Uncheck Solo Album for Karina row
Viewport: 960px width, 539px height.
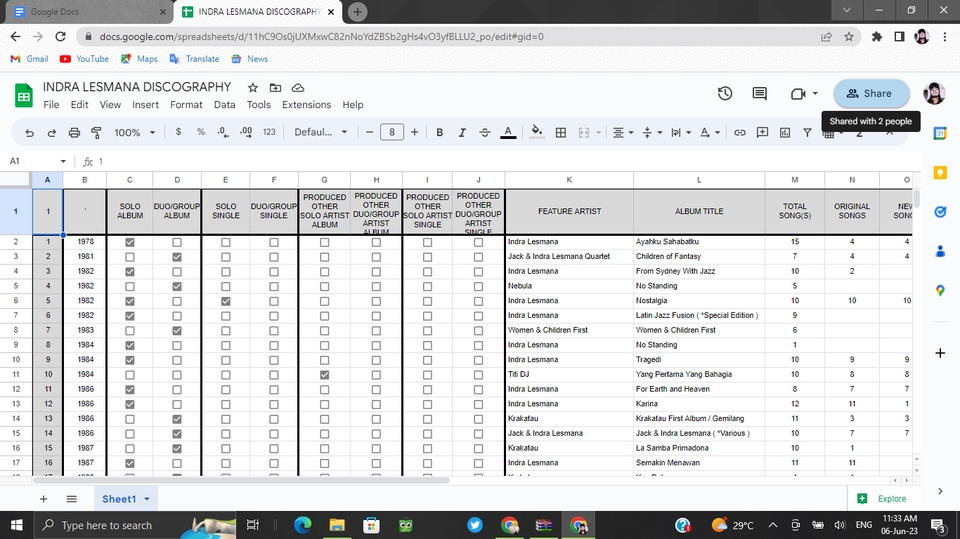pos(130,404)
